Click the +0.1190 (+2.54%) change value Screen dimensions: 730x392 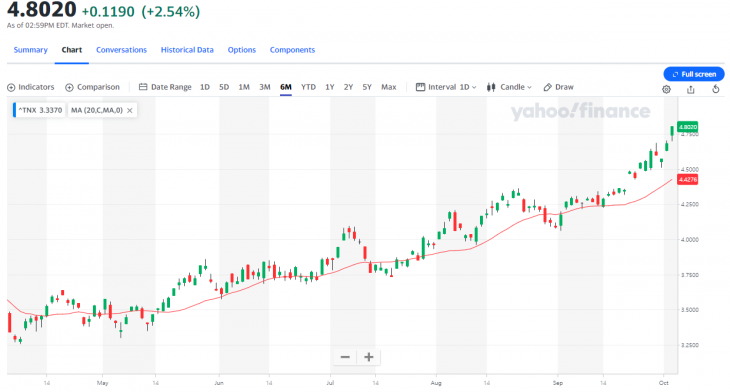141,11
